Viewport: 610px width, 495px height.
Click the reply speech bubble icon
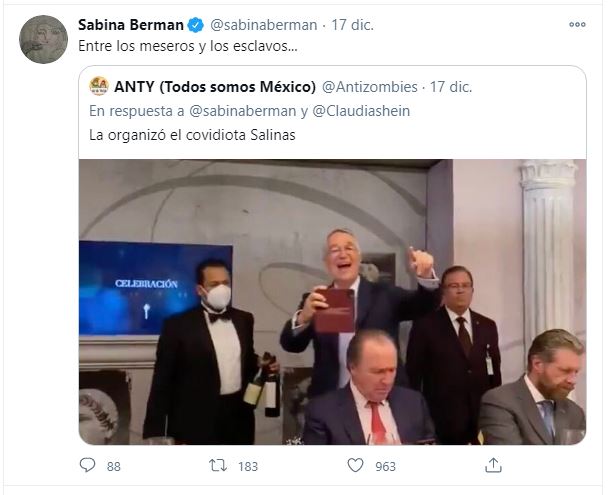(x=87, y=465)
